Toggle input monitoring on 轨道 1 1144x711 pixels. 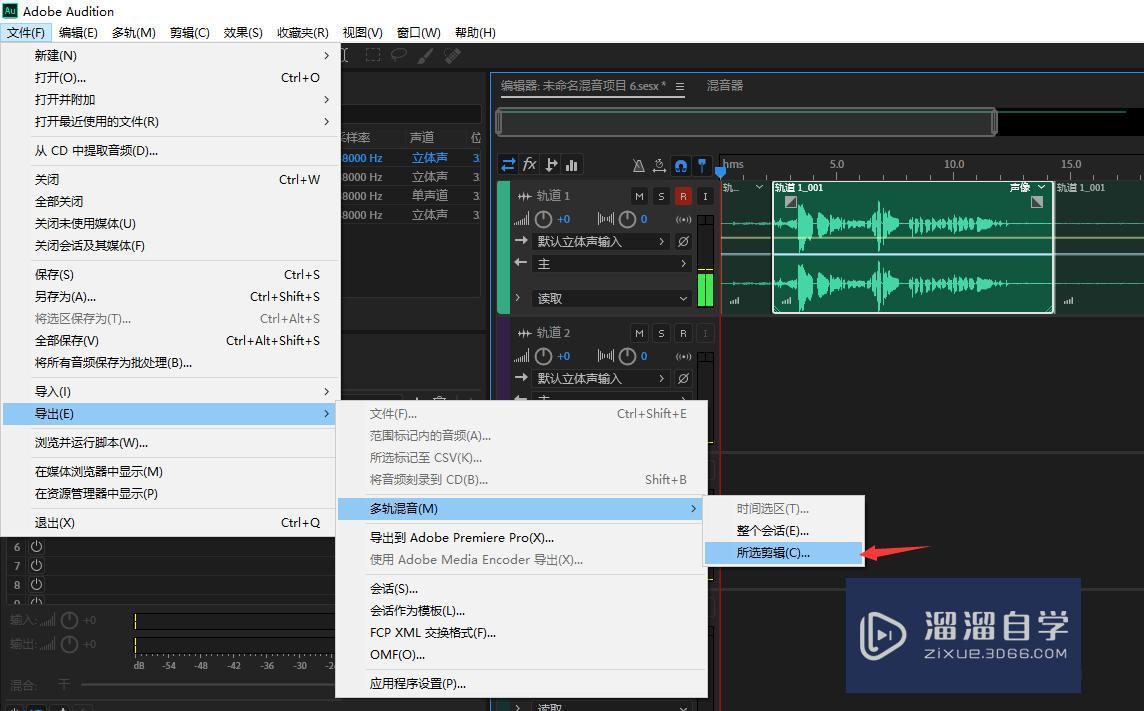pos(705,196)
